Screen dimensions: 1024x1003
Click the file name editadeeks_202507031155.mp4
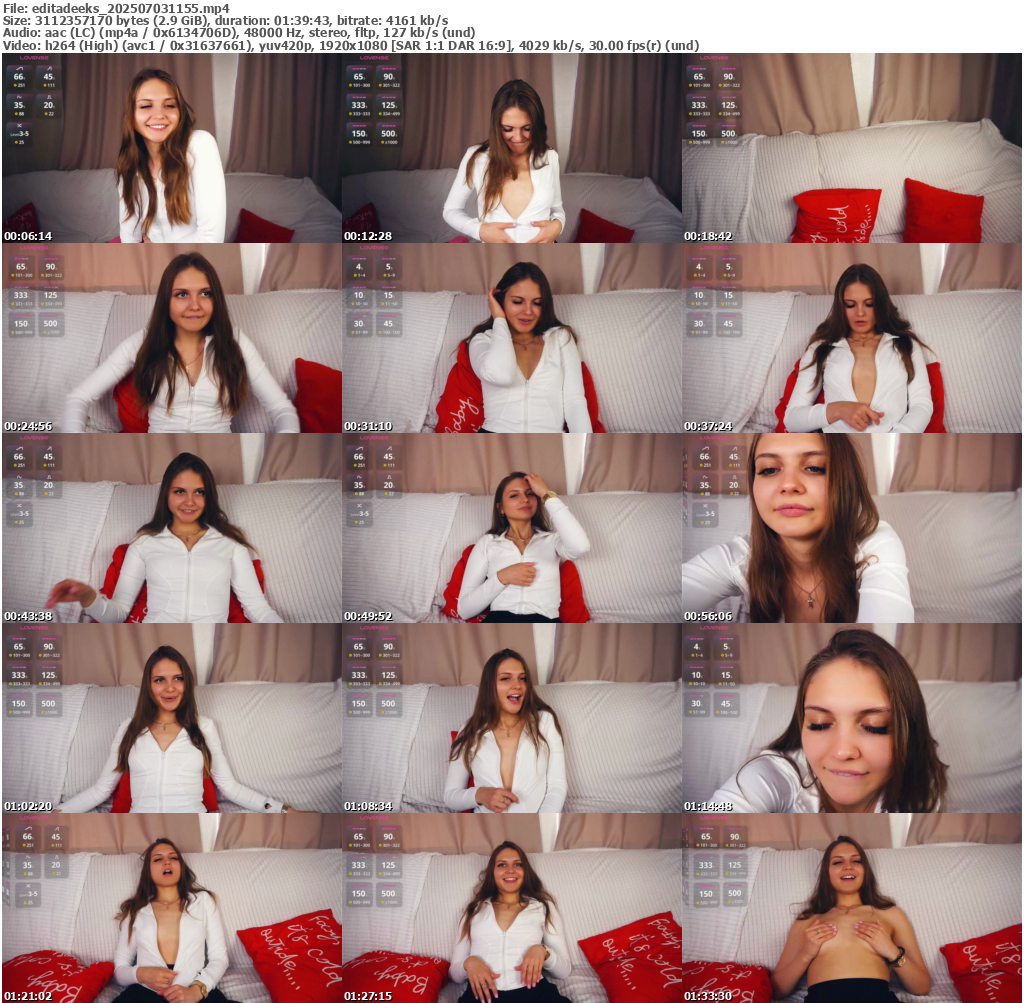[131, 8]
